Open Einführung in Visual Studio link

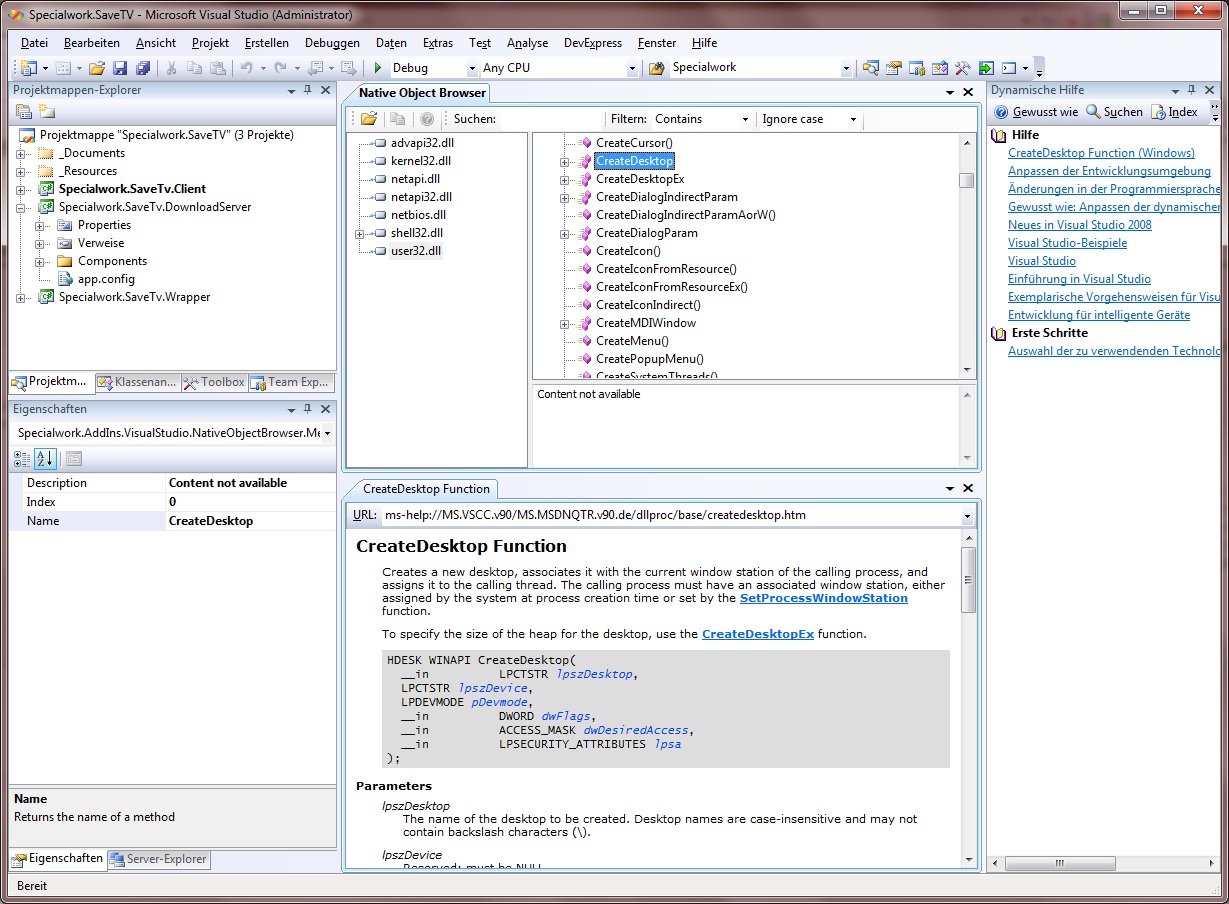tap(1079, 279)
